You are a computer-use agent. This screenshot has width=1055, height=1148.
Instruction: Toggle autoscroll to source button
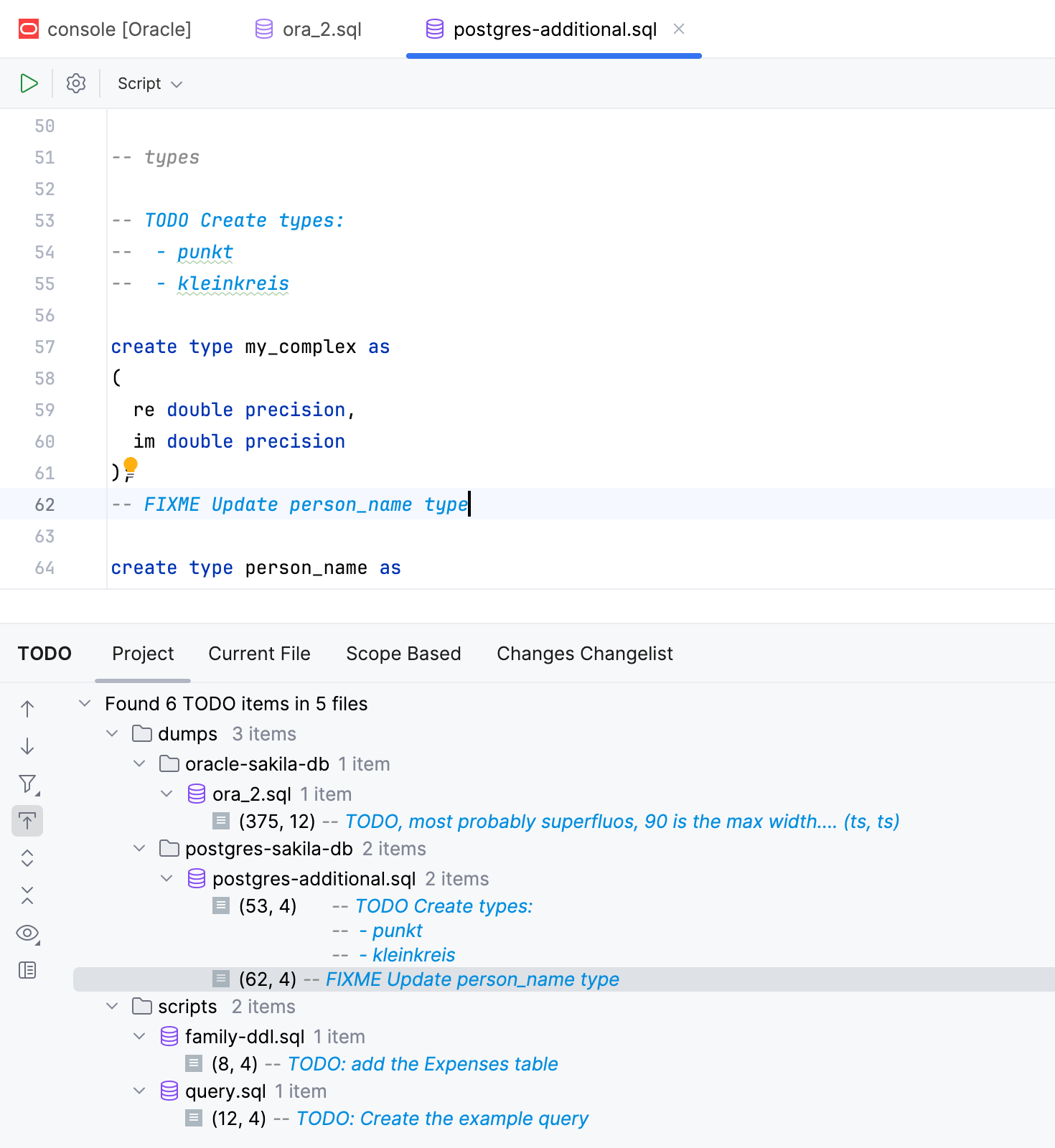pyautogui.click(x=27, y=821)
